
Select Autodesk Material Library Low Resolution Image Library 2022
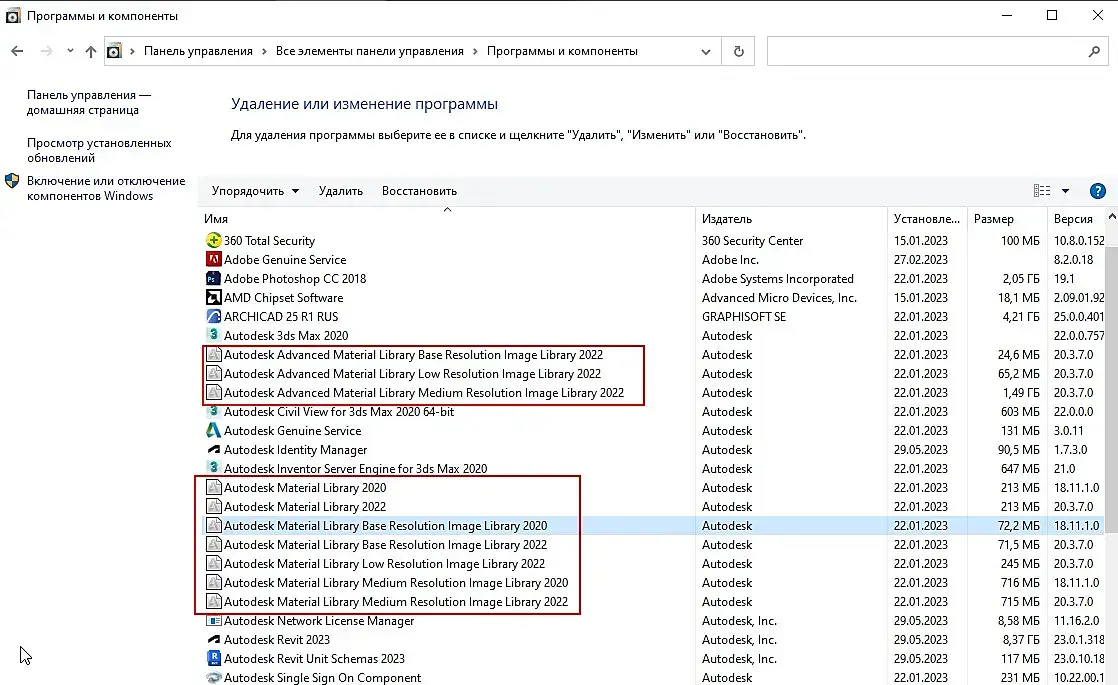[x=384, y=564]
